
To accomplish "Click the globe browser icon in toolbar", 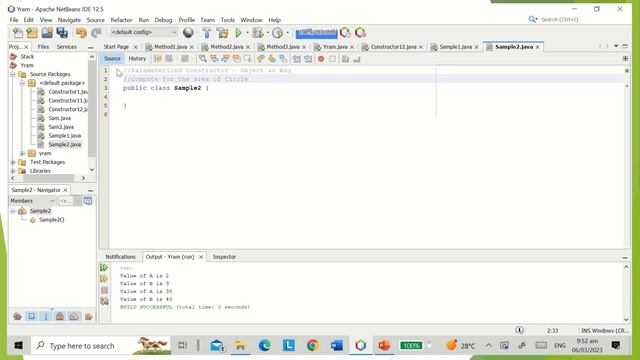I will coord(188,32).
